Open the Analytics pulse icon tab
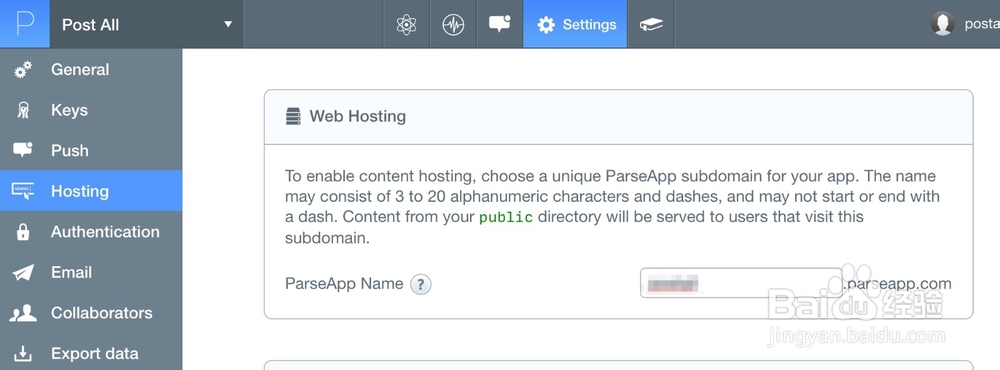This screenshot has width=1000, height=370. (x=453, y=24)
